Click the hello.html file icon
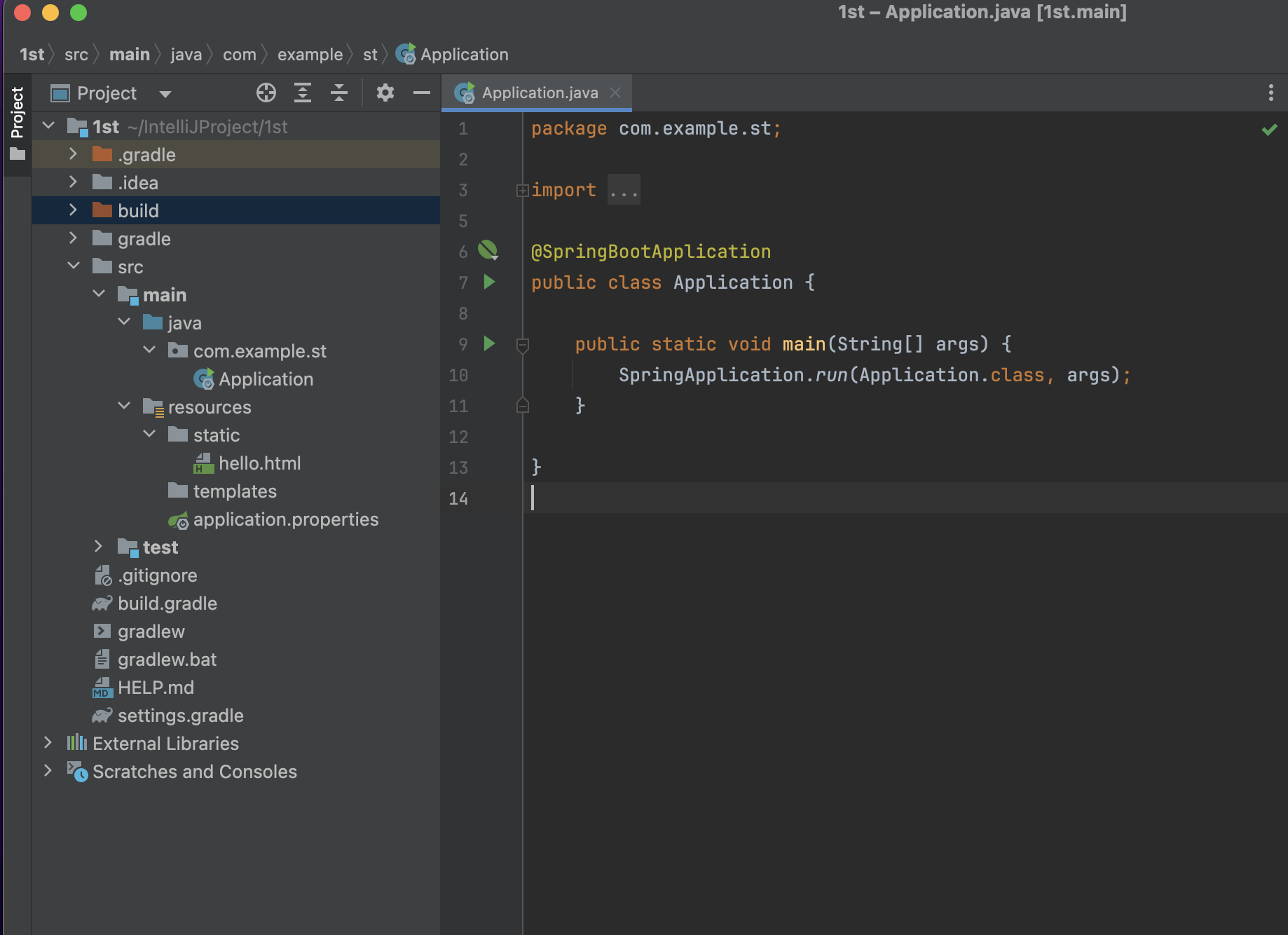The image size is (1288, 935). pos(203,463)
